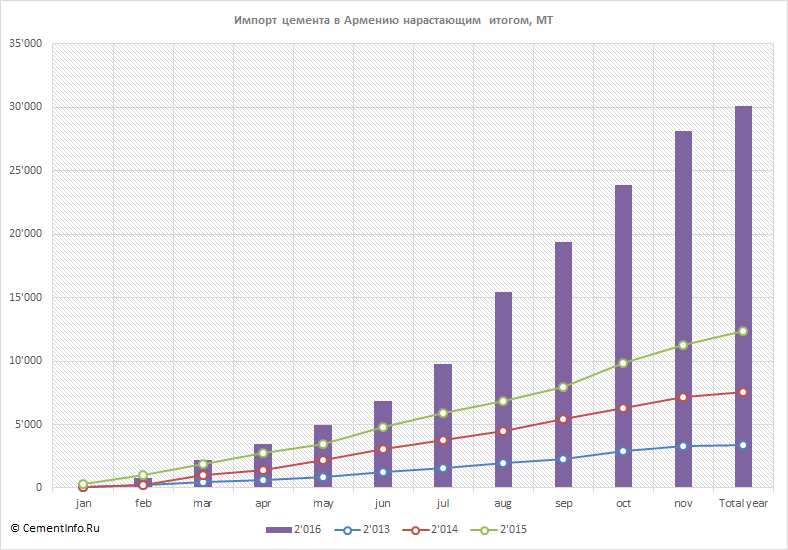
Task: Click the green 2'015 marker at Total year
Action: click(743, 331)
